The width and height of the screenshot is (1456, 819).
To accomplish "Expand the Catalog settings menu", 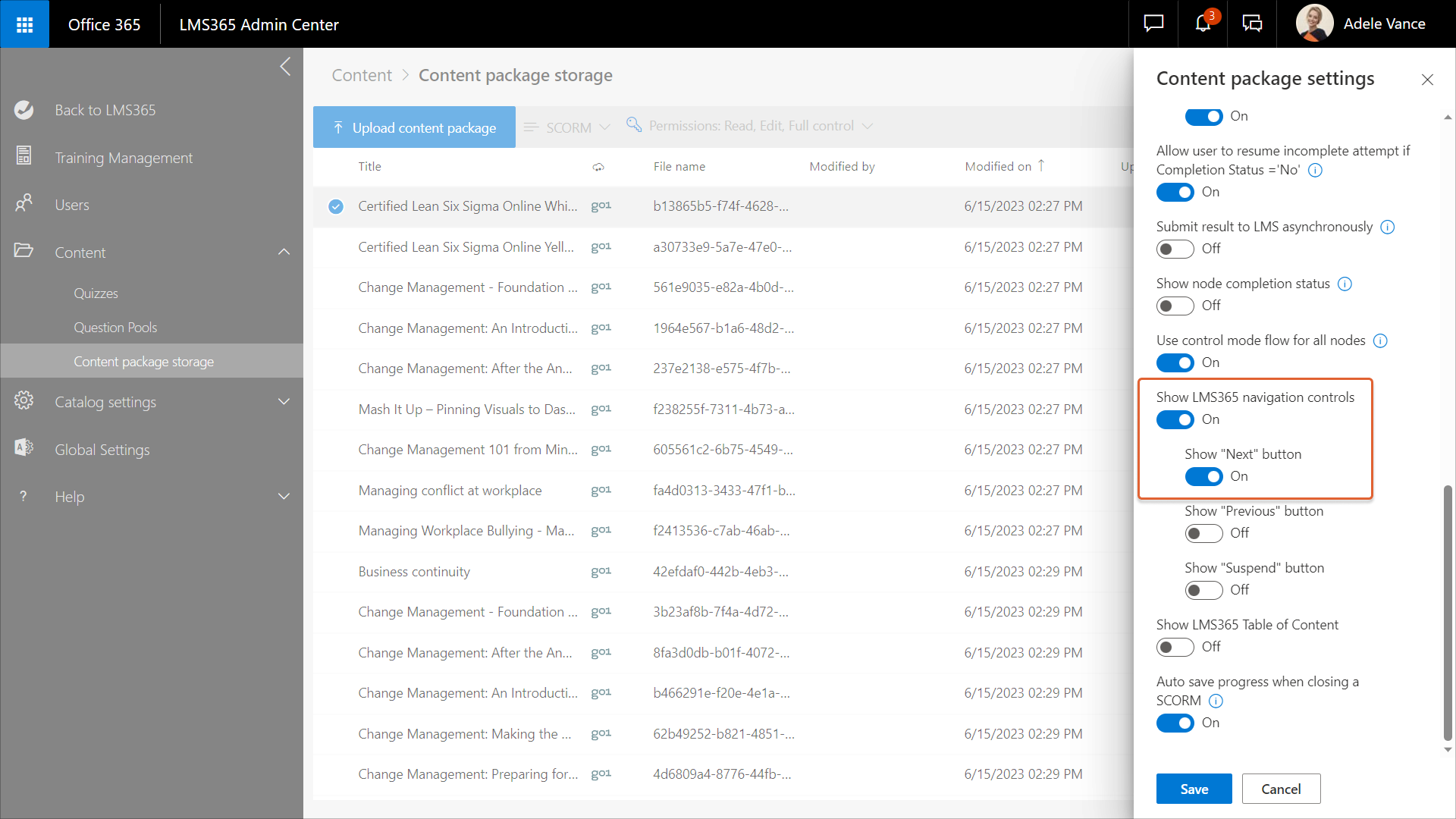I will (x=284, y=402).
